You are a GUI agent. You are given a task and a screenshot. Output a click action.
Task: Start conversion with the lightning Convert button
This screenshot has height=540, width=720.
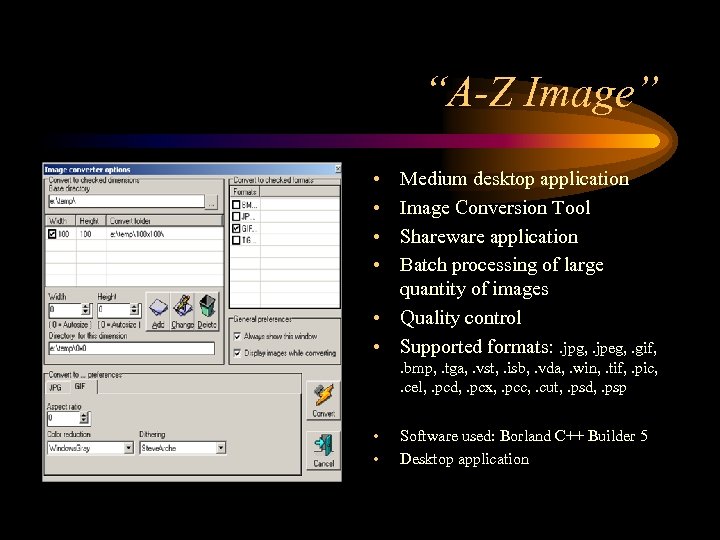click(323, 400)
